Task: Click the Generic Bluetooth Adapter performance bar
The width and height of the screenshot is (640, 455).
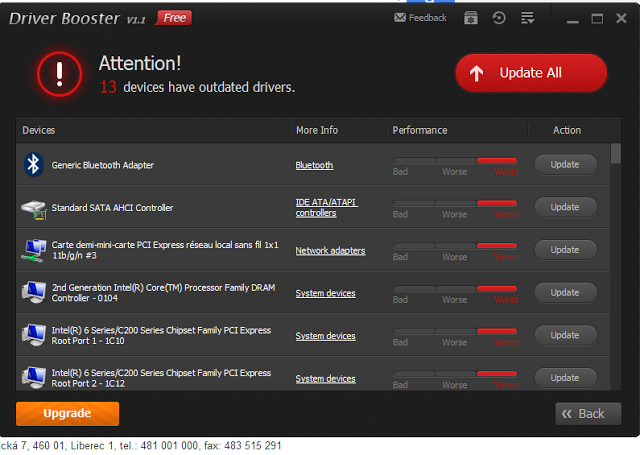Action: pyautogui.click(x=455, y=161)
